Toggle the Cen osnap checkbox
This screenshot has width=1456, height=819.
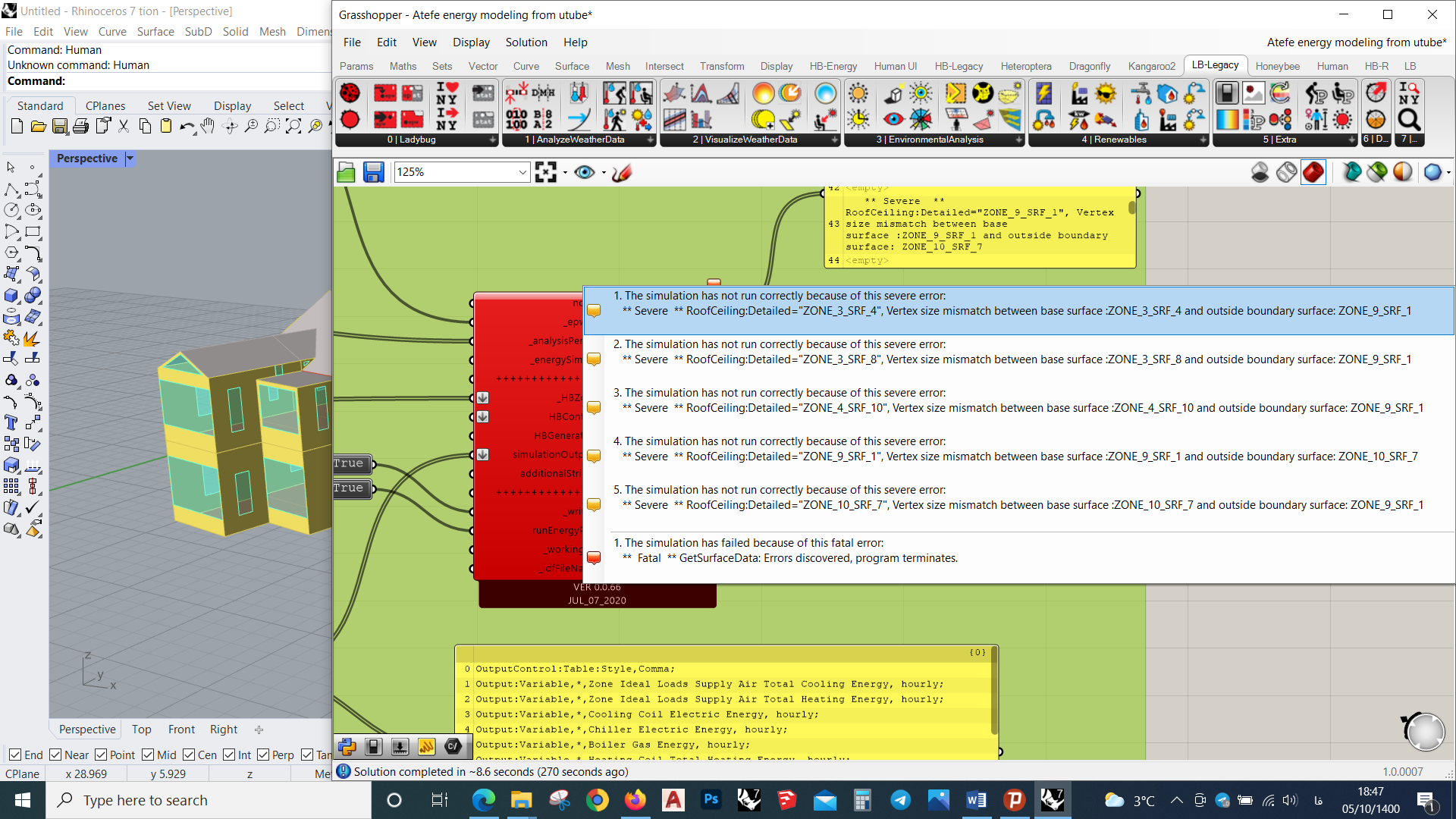189,755
